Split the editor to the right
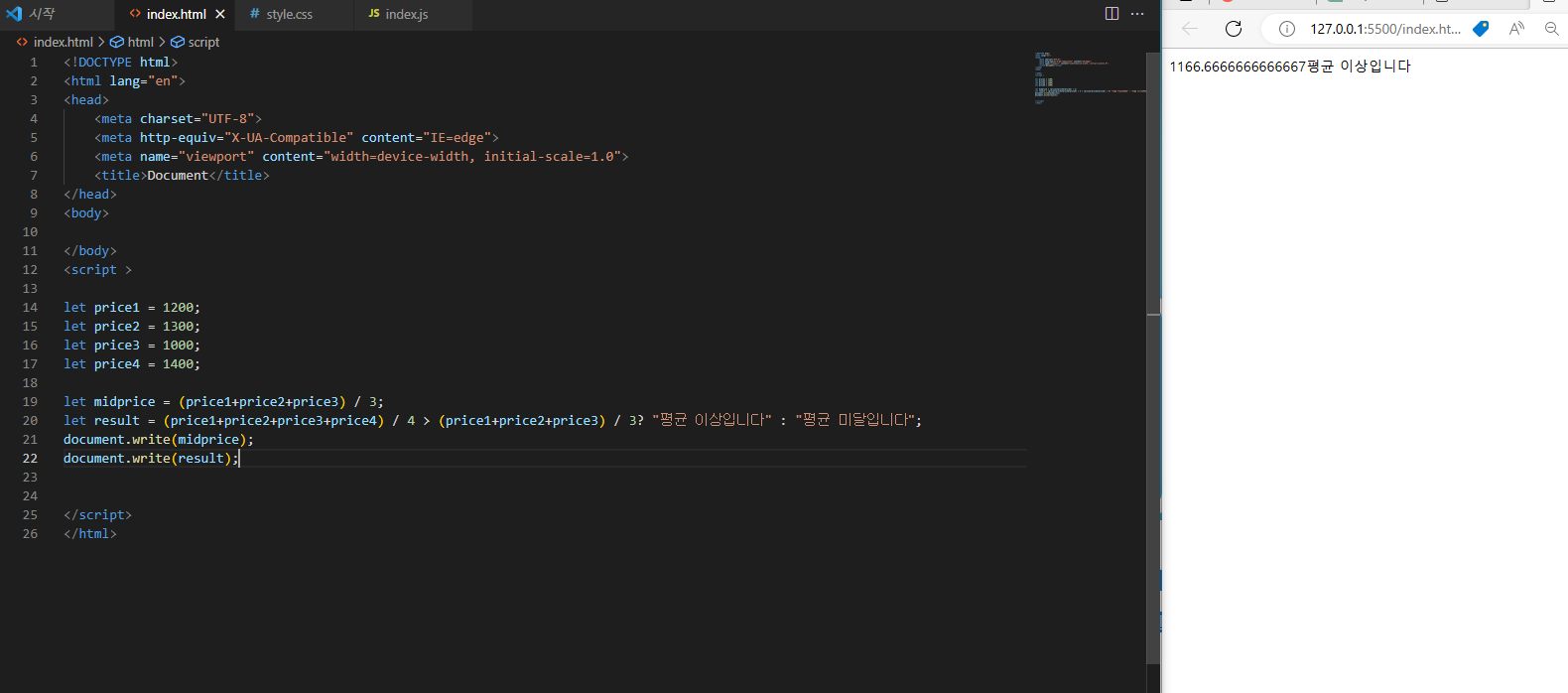This screenshot has width=1568, height=693. [1111, 14]
